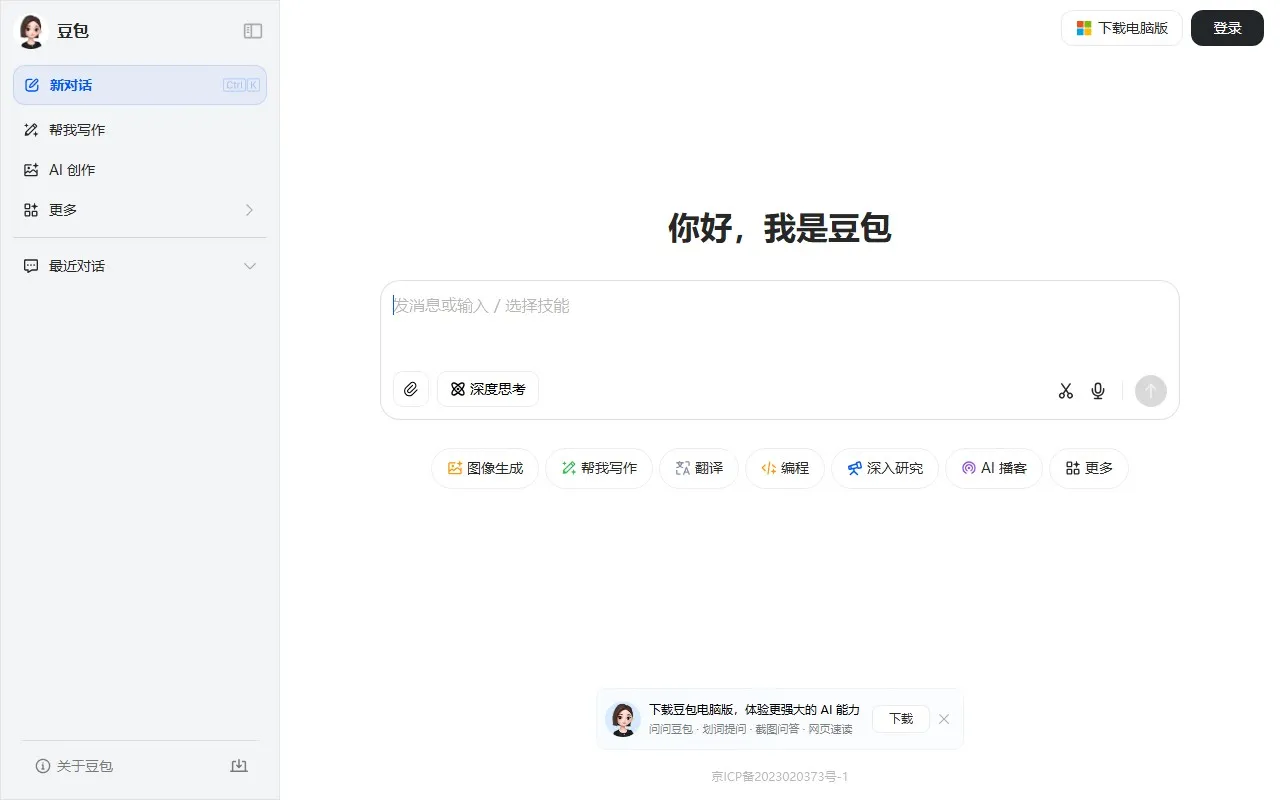
Task: Expand the 更多 sidebar section
Action: 249,210
